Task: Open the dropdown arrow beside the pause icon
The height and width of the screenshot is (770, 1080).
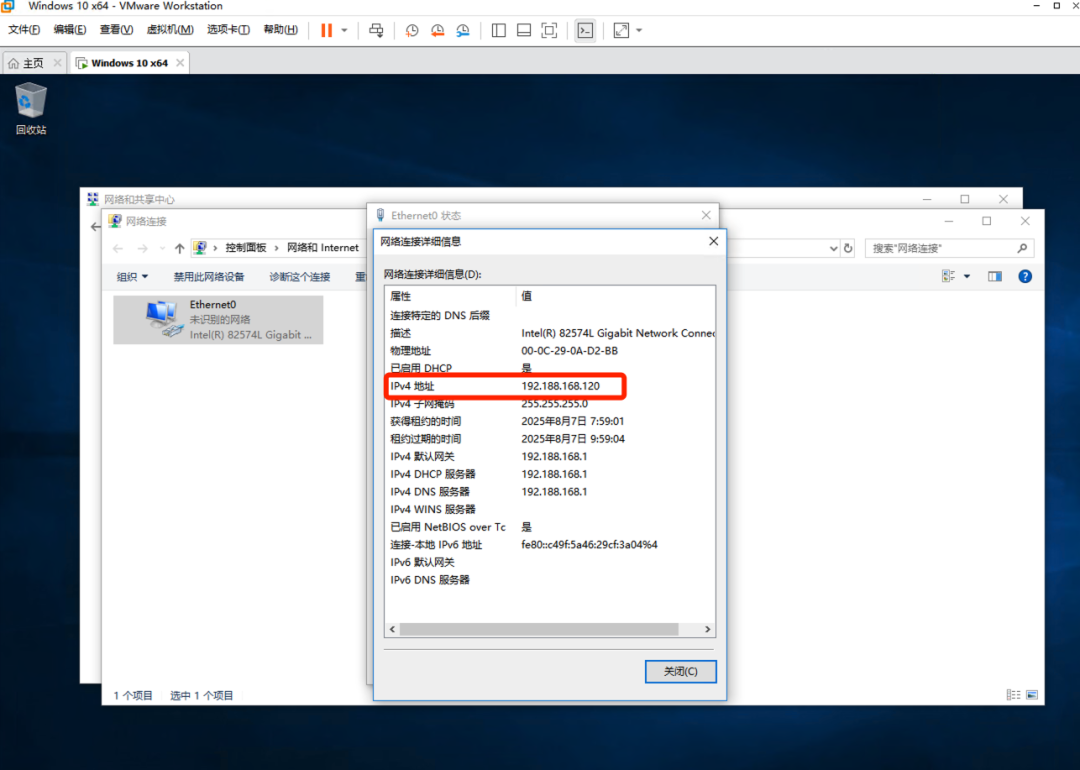Action: pyautogui.click(x=344, y=30)
